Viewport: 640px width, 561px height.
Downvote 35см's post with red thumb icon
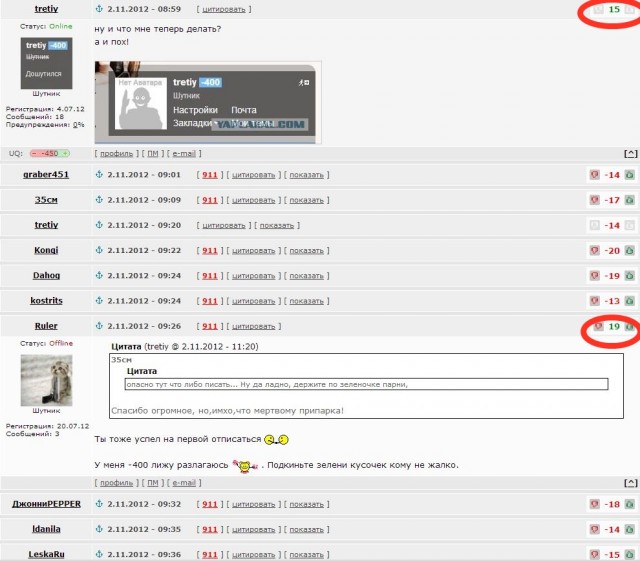pyautogui.click(x=595, y=200)
